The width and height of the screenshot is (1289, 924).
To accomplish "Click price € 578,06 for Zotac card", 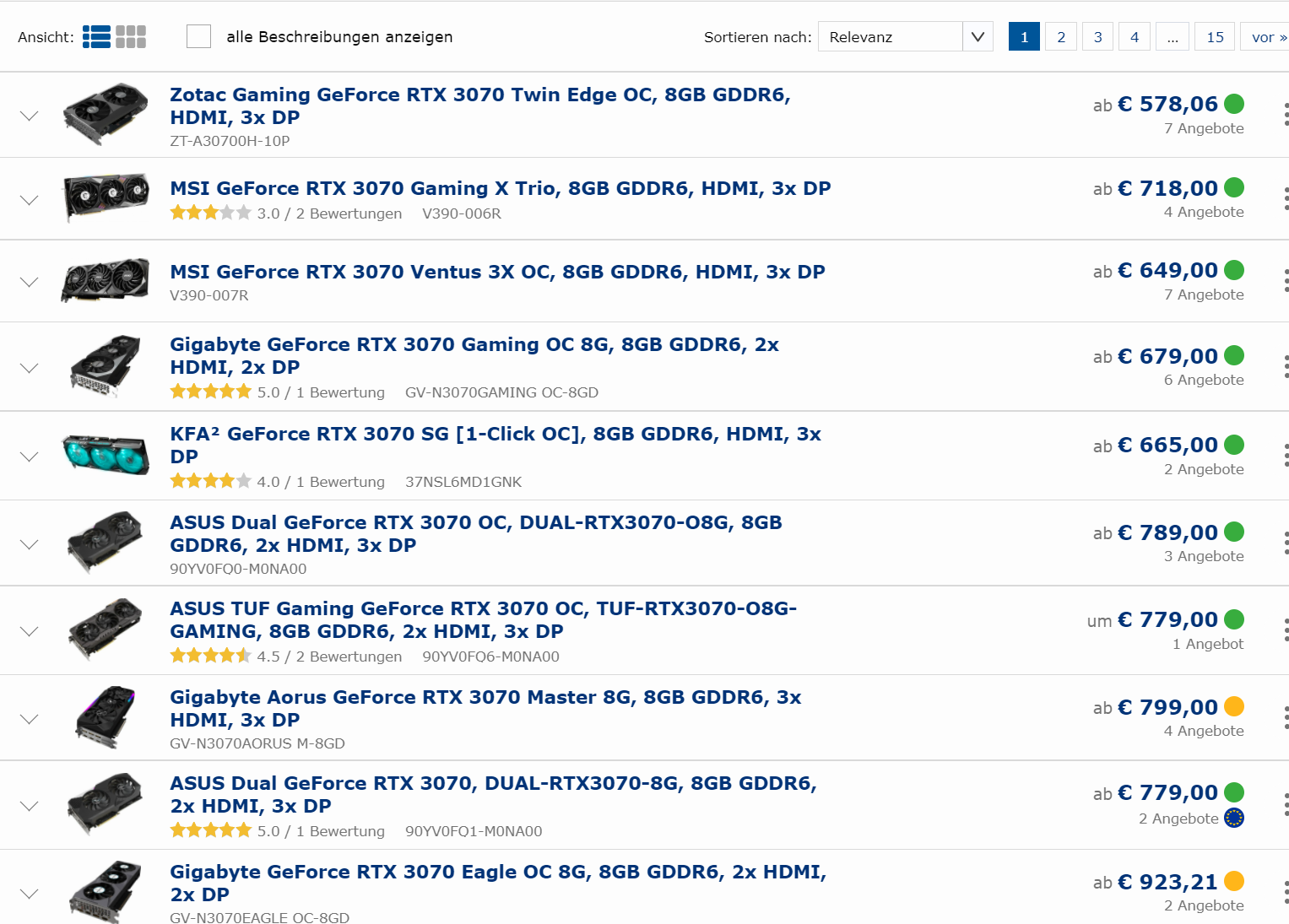I will tap(1168, 104).
